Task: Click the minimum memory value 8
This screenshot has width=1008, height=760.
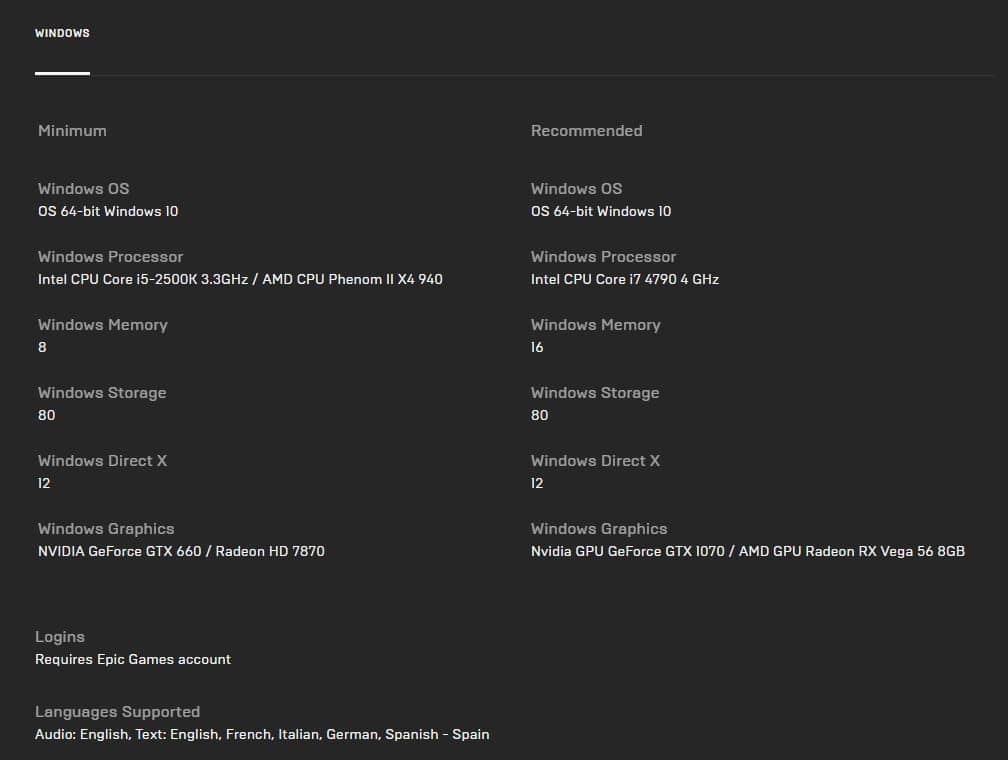Action: [x=42, y=347]
